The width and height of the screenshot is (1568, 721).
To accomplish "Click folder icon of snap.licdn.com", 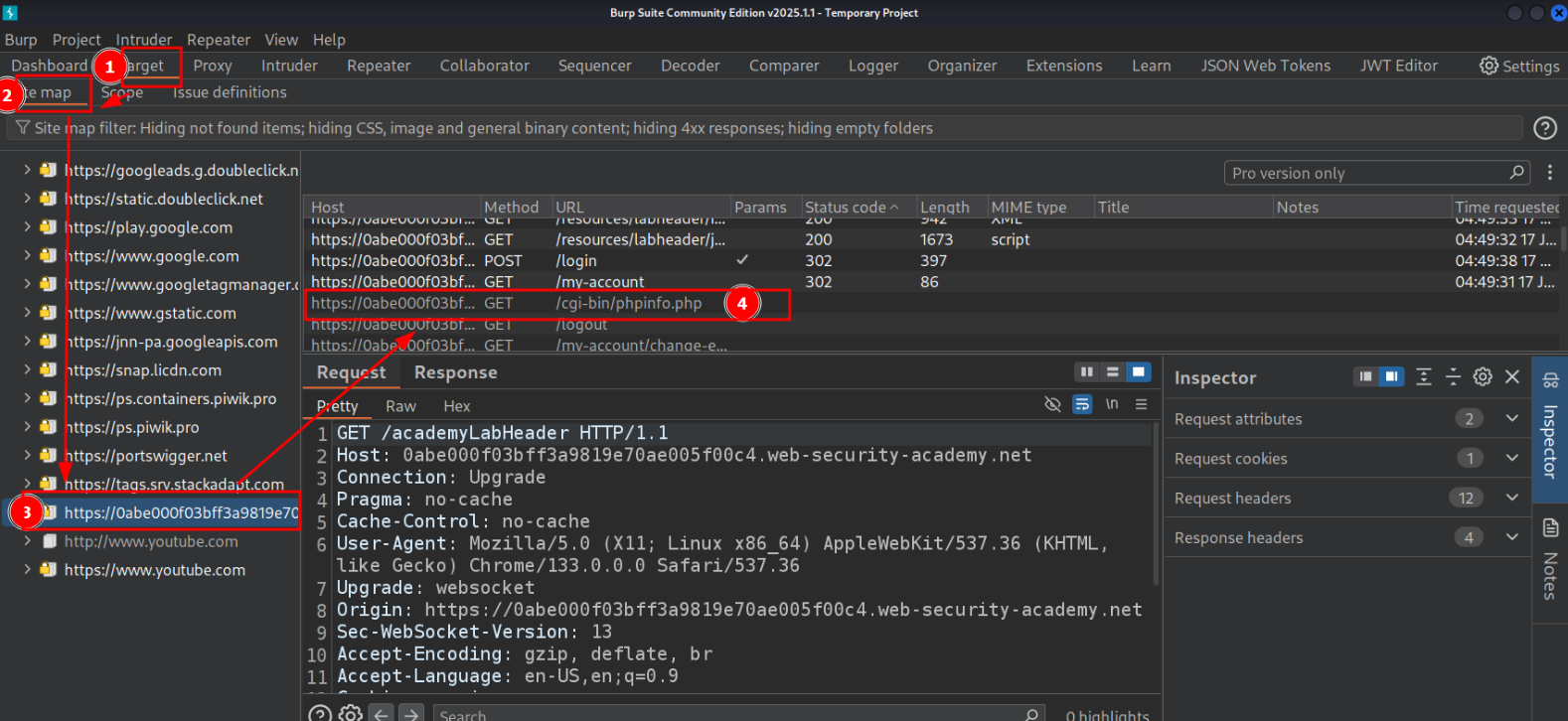I will point(48,369).
